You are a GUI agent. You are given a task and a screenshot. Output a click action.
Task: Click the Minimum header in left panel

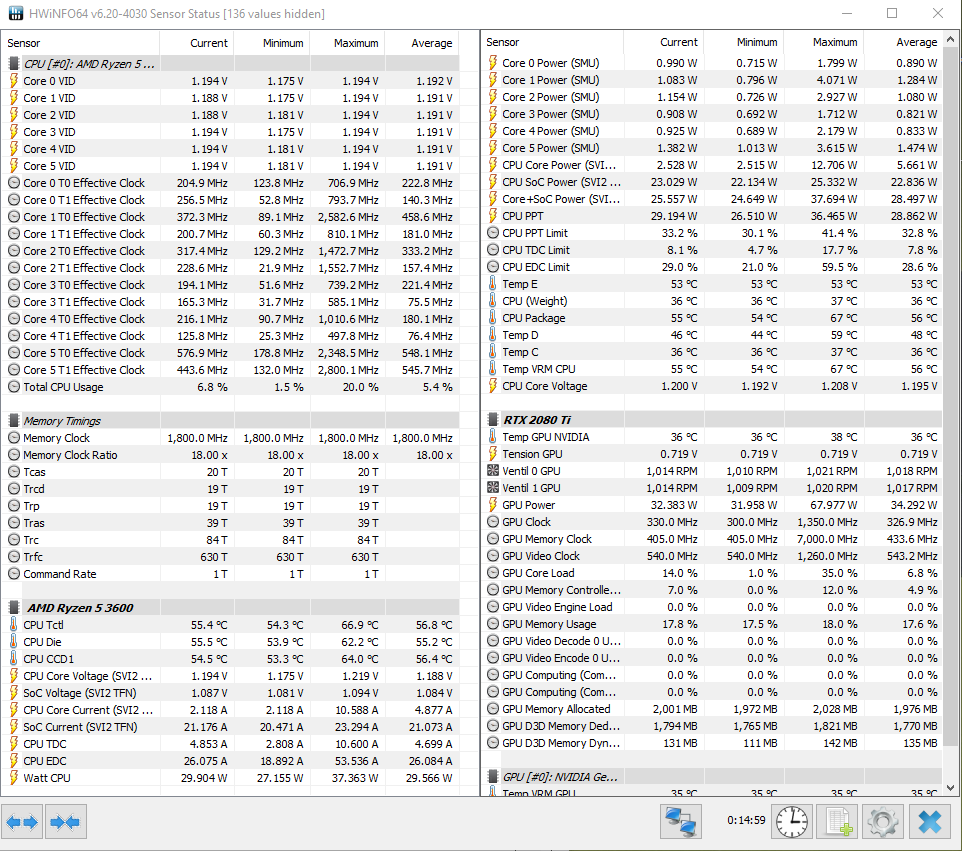[x=283, y=43]
